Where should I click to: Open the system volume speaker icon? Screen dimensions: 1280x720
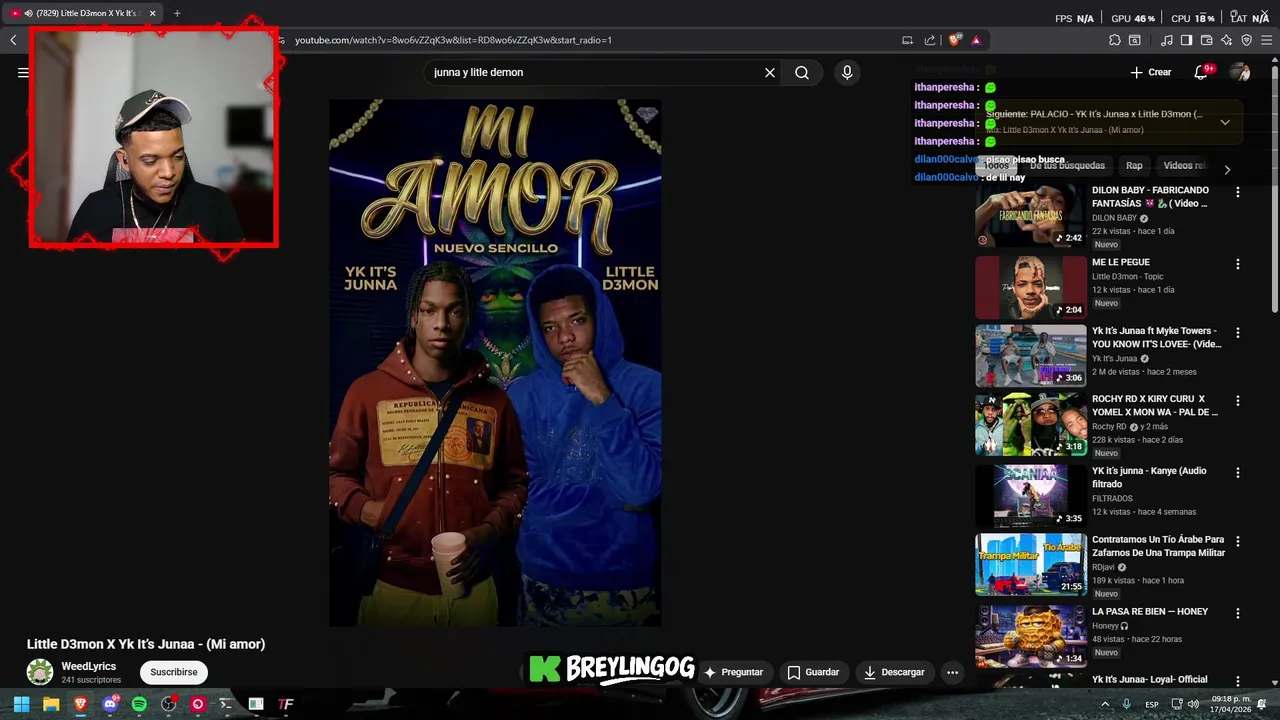point(1193,704)
